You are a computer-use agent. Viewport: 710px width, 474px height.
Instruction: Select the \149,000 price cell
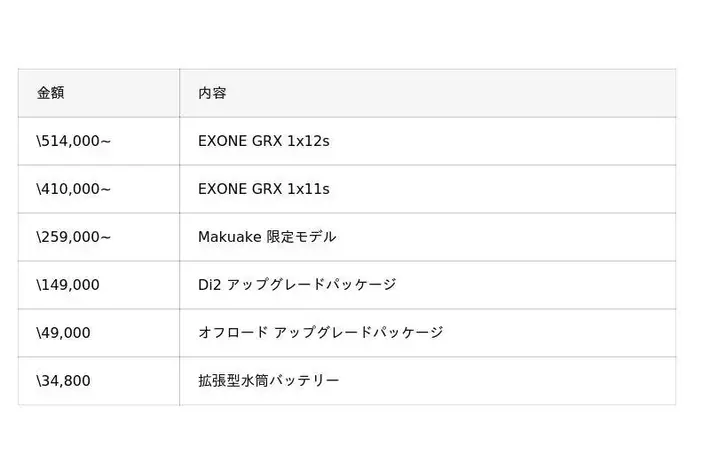(68, 285)
